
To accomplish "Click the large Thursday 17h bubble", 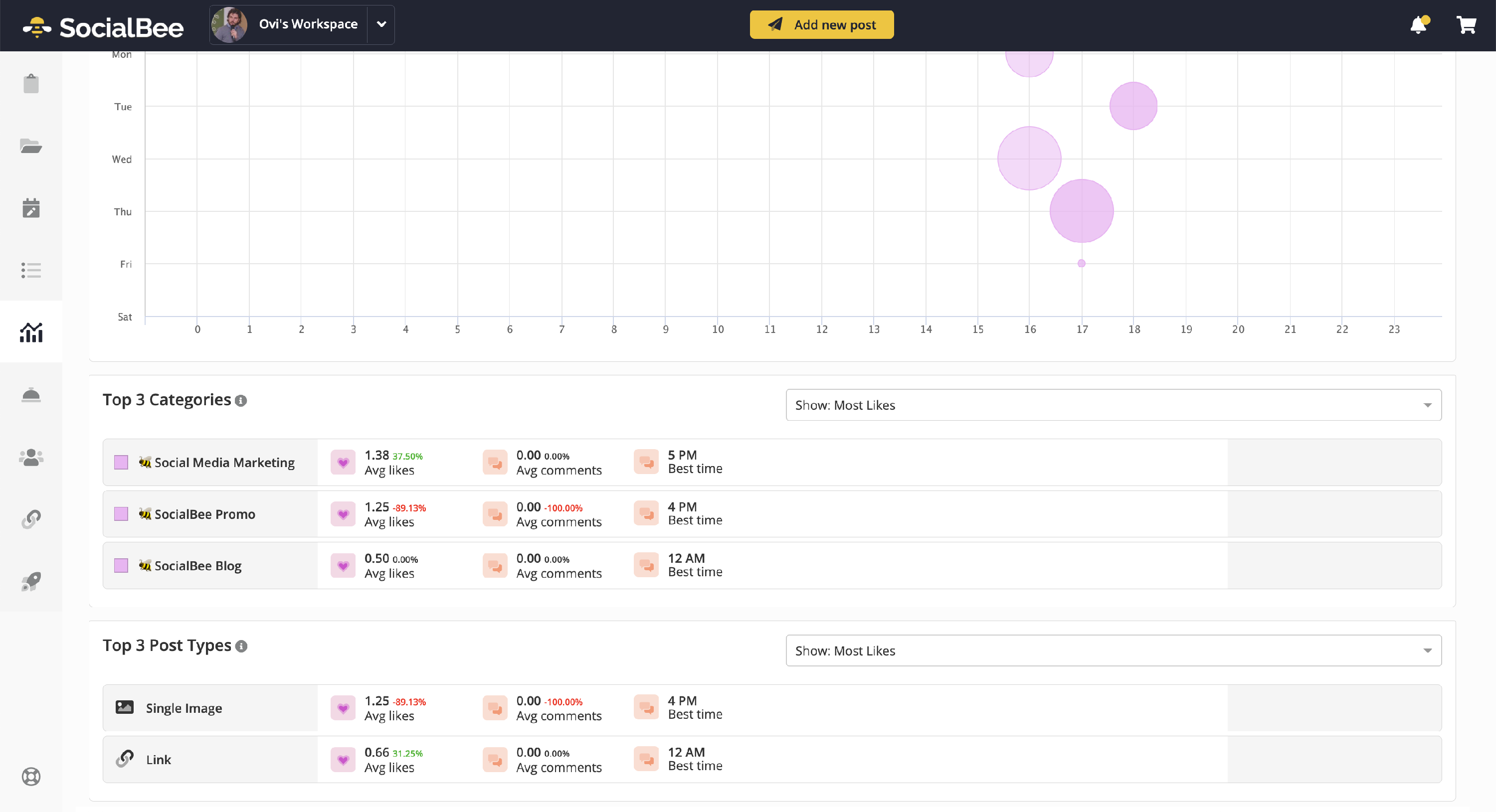I will [x=1081, y=211].
